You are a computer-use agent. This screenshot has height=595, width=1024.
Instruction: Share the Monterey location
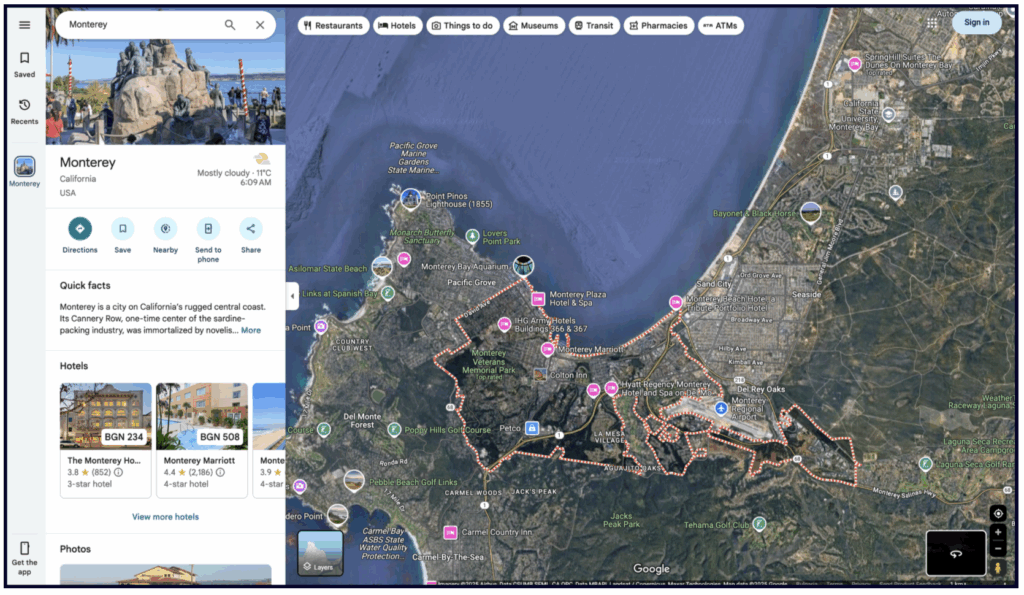coord(250,229)
